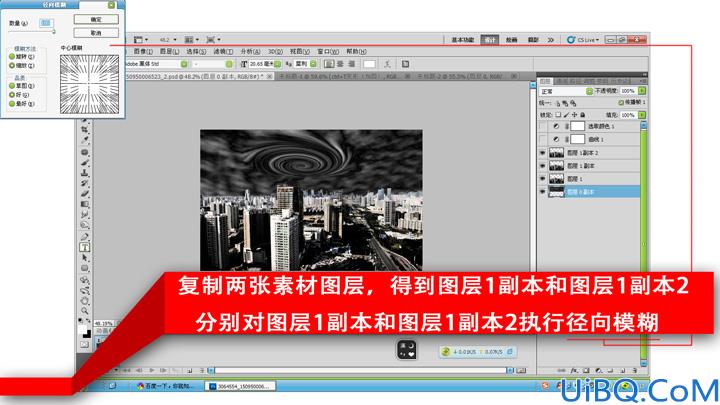Switch to 绘画 workspace
720x405 pixels.
pos(511,40)
